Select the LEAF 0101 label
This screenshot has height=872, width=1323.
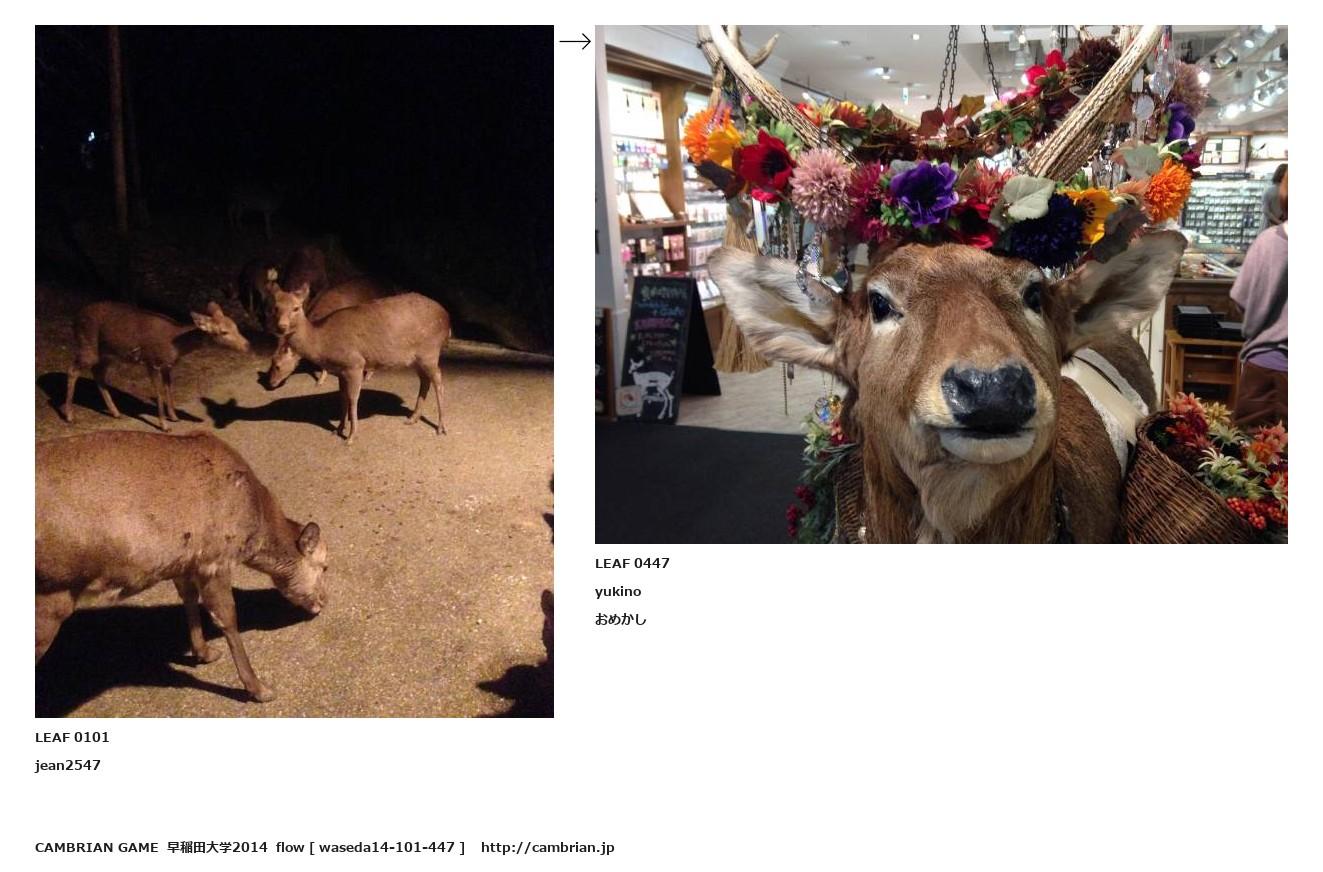(72, 737)
